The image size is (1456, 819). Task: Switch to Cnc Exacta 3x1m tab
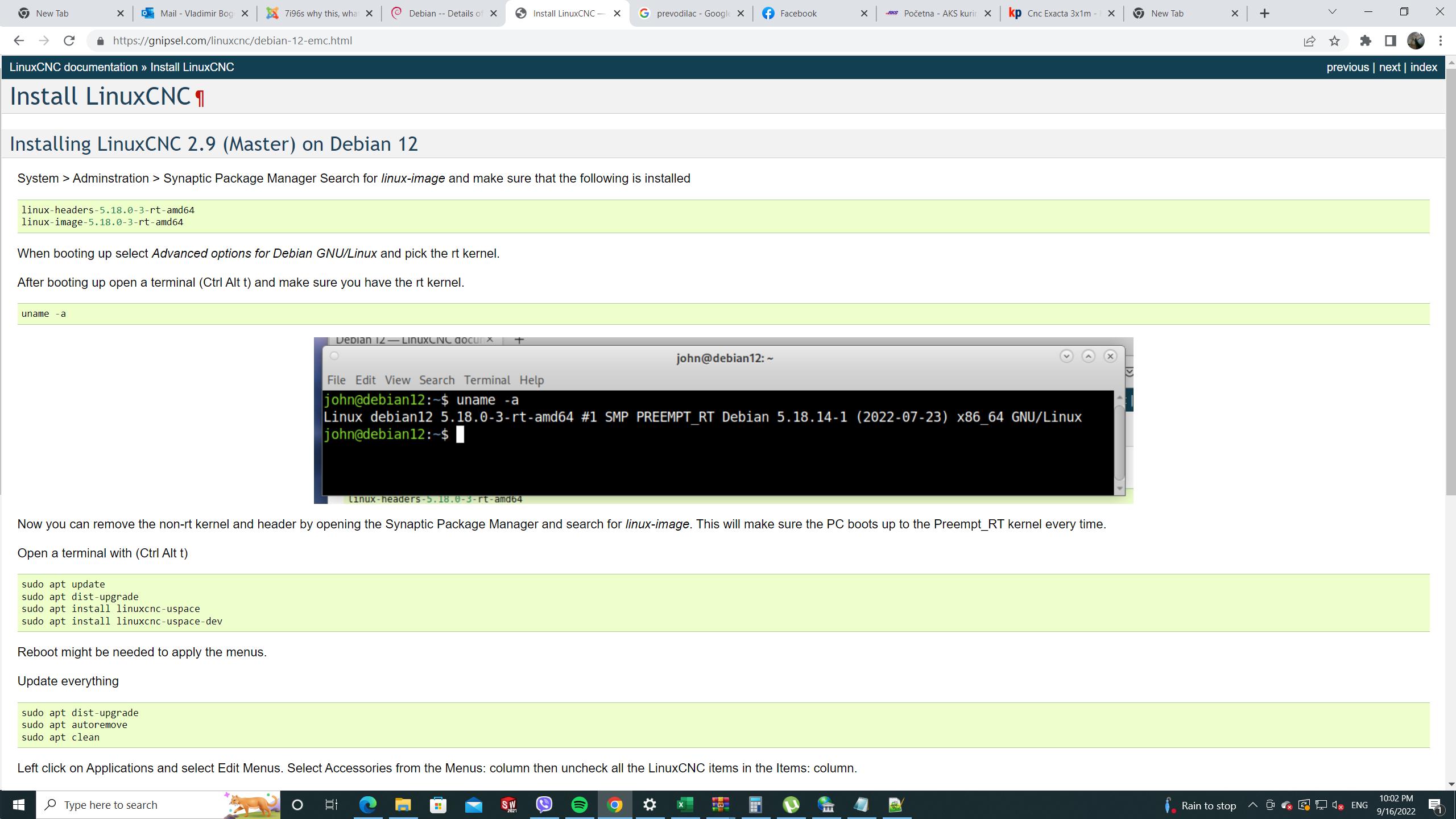coord(1062,13)
